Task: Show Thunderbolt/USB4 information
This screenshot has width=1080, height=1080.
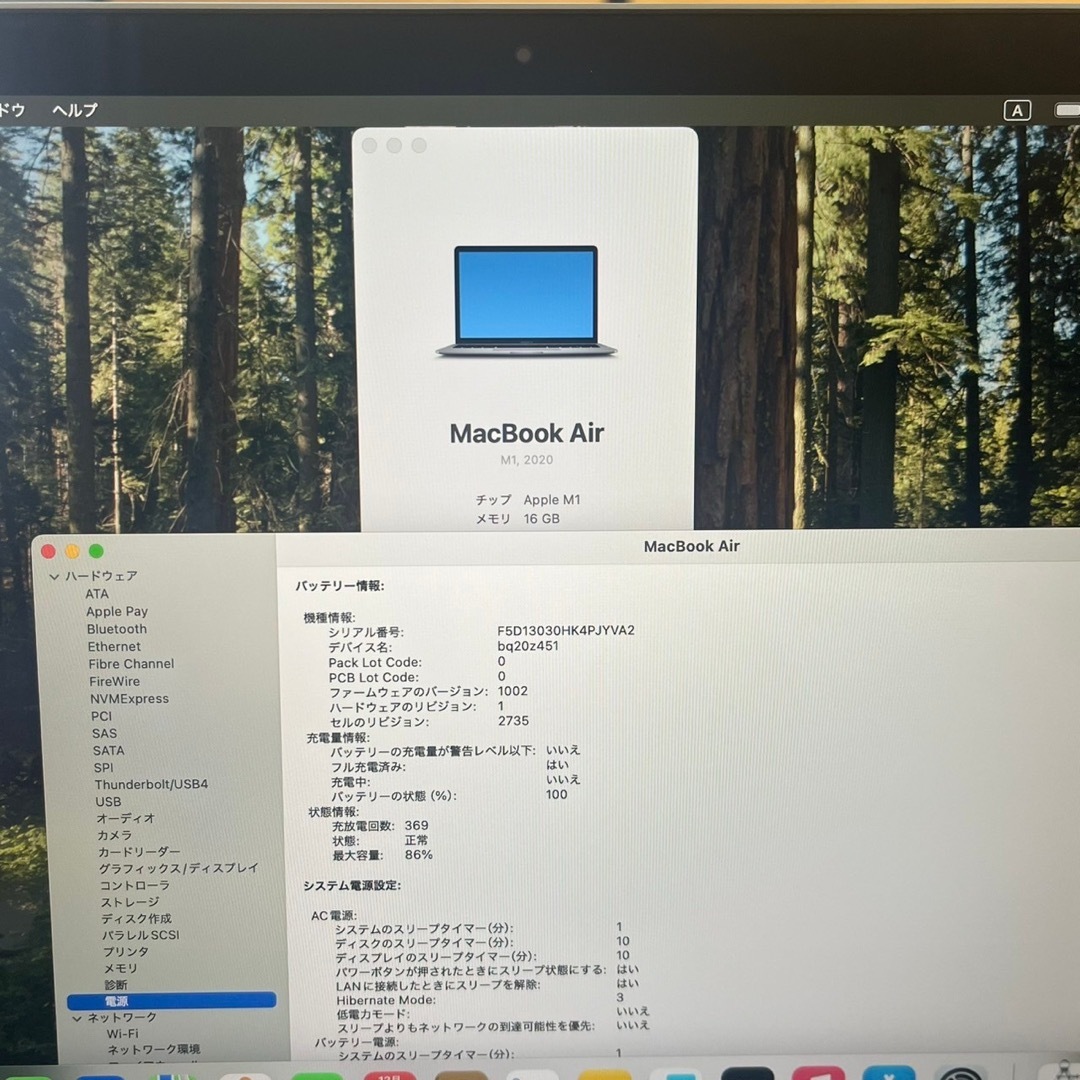Action: tap(152, 785)
